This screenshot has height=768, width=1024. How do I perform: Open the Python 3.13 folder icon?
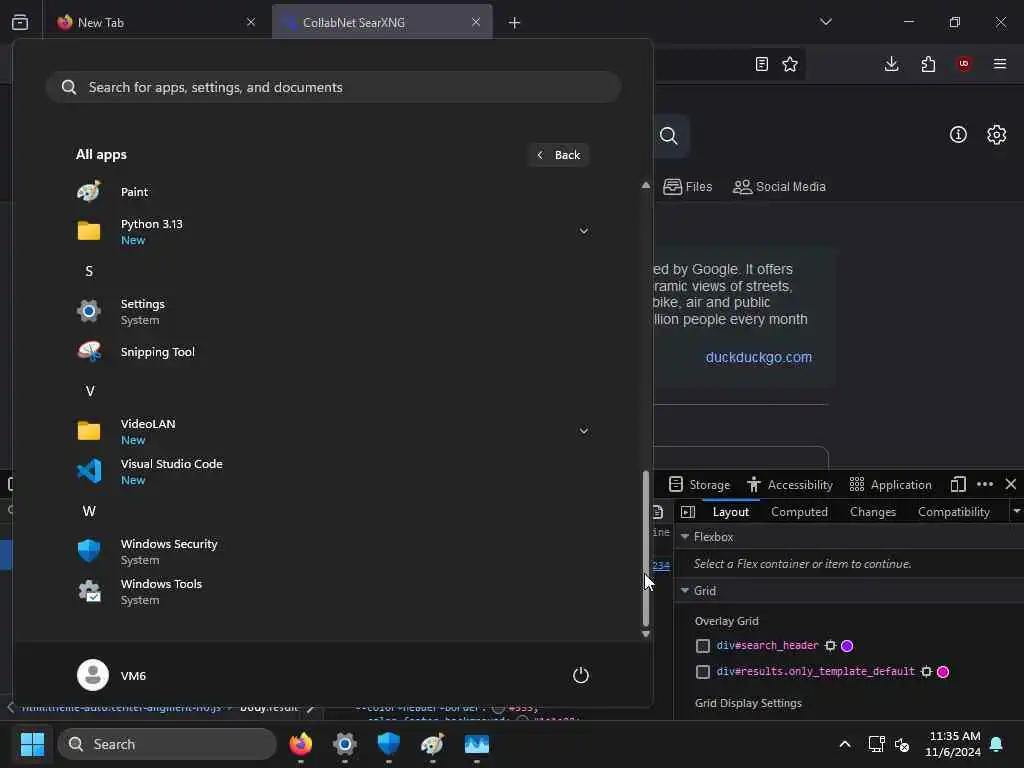(x=89, y=231)
